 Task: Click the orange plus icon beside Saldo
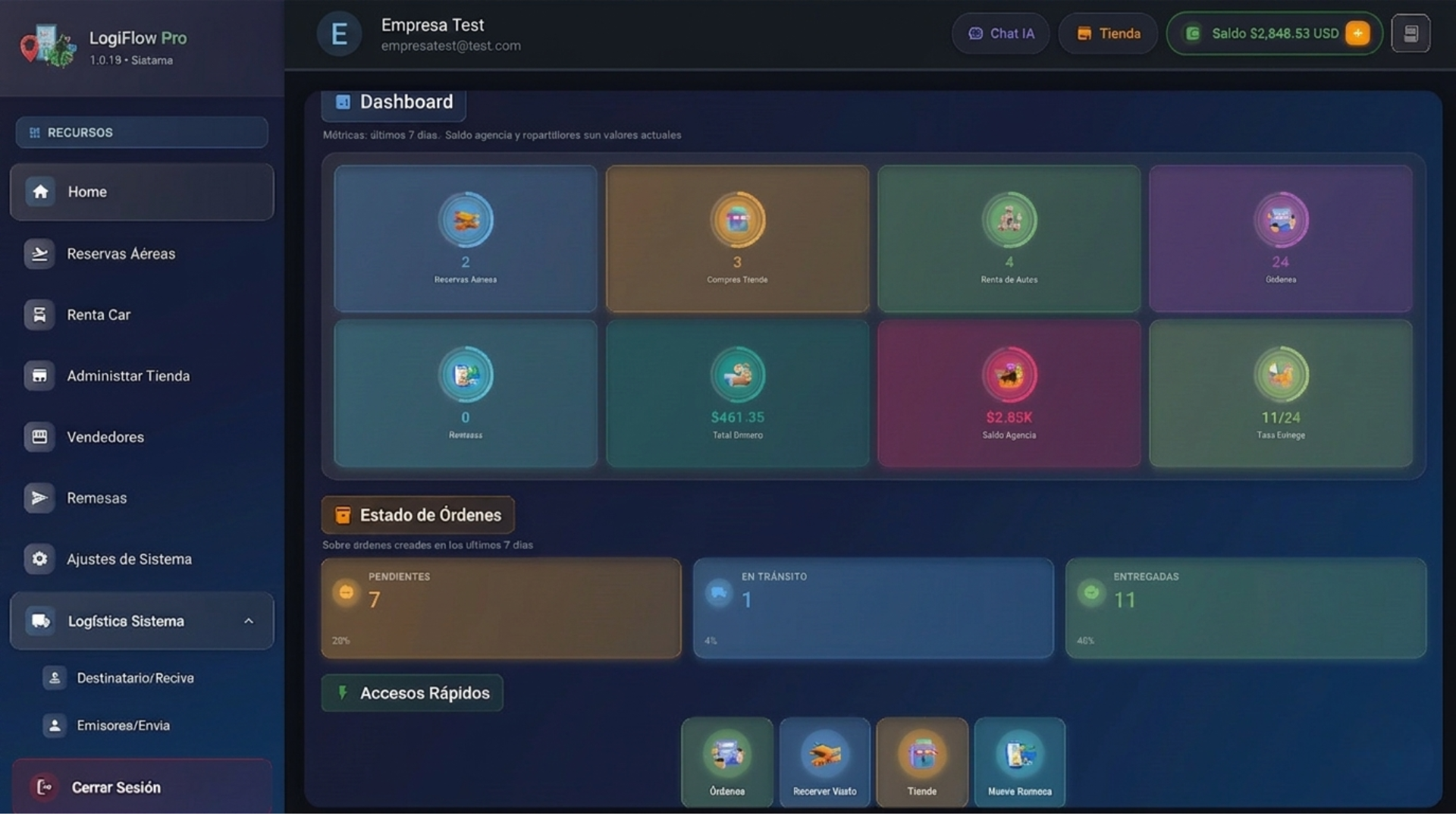1357,33
